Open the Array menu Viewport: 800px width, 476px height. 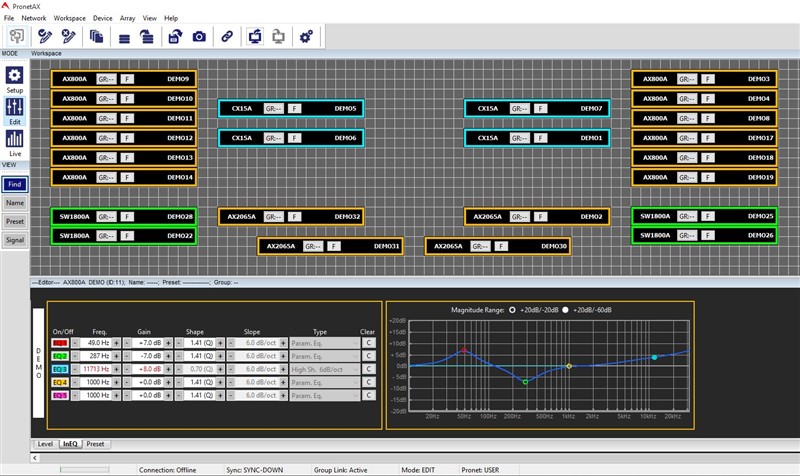[x=128, y=18]
